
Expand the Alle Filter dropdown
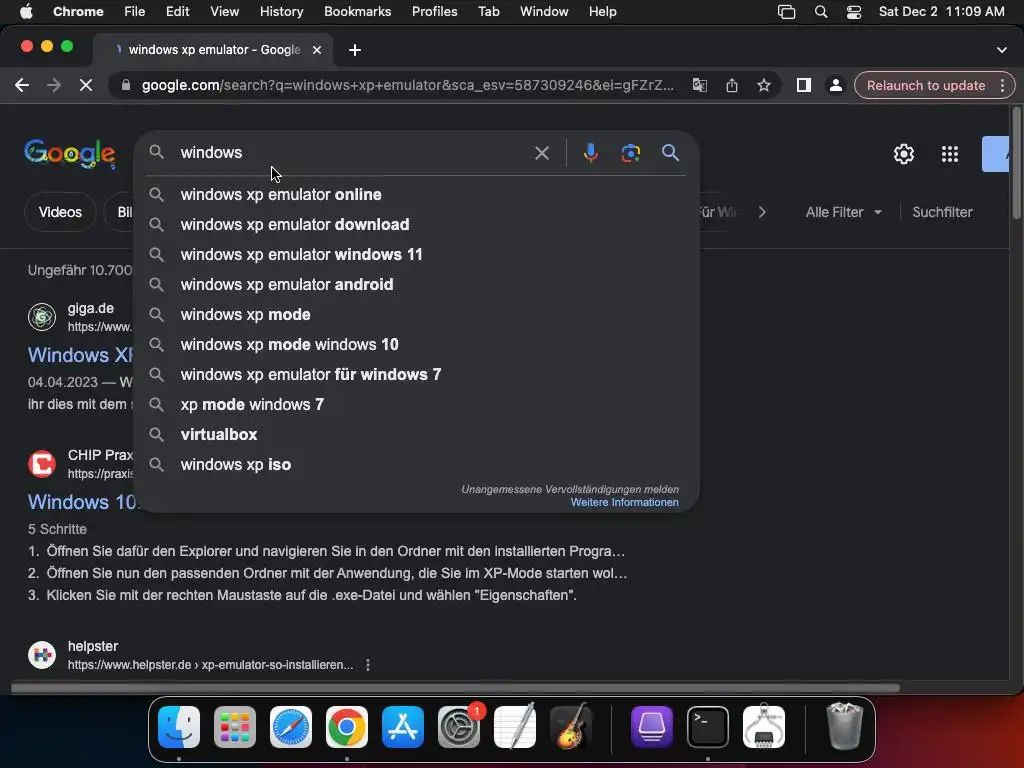(843, 212)
